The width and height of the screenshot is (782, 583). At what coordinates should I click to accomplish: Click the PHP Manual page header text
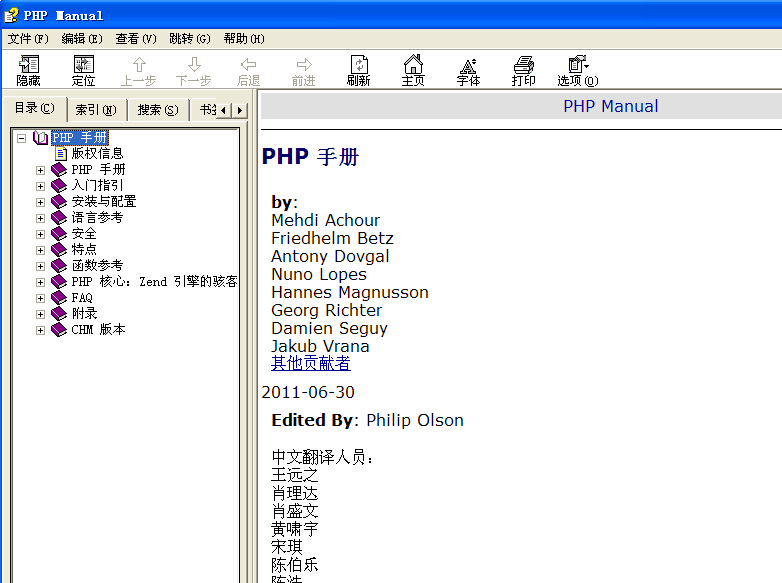tap(610, 106)
